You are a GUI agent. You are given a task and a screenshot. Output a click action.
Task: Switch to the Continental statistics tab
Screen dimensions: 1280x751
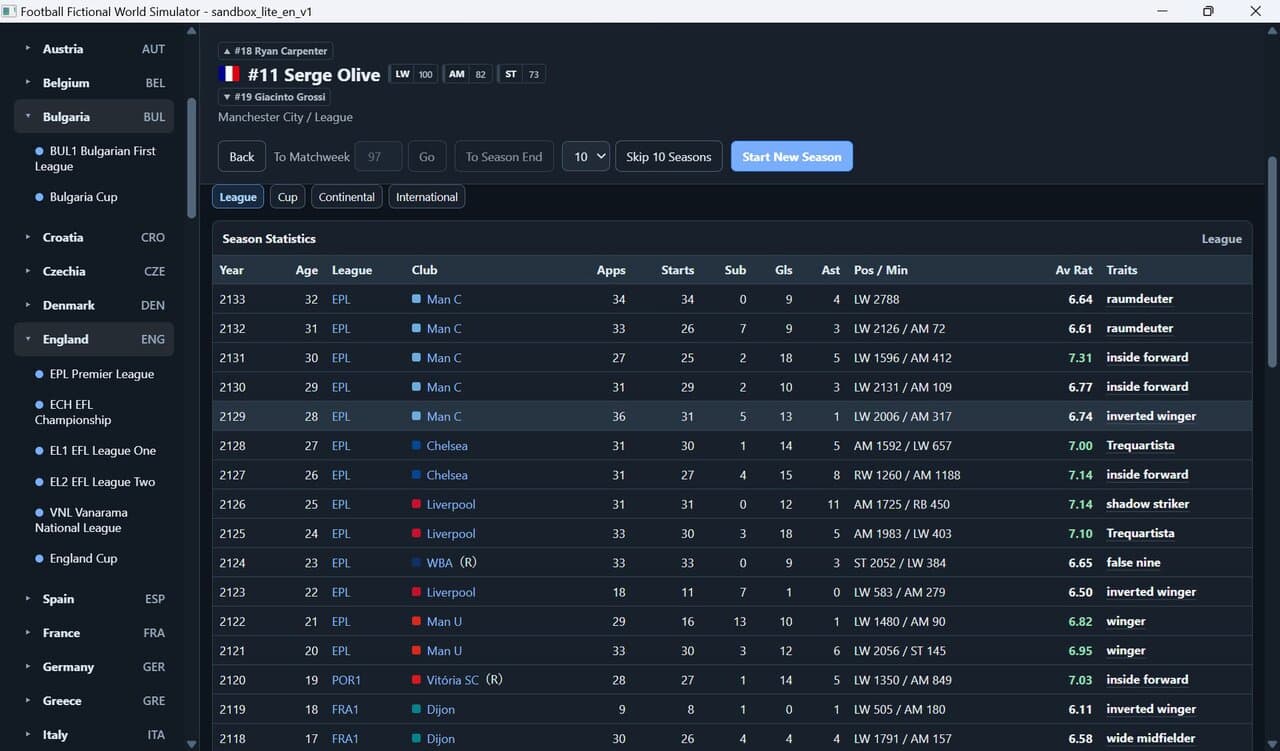tap(347, 197)
